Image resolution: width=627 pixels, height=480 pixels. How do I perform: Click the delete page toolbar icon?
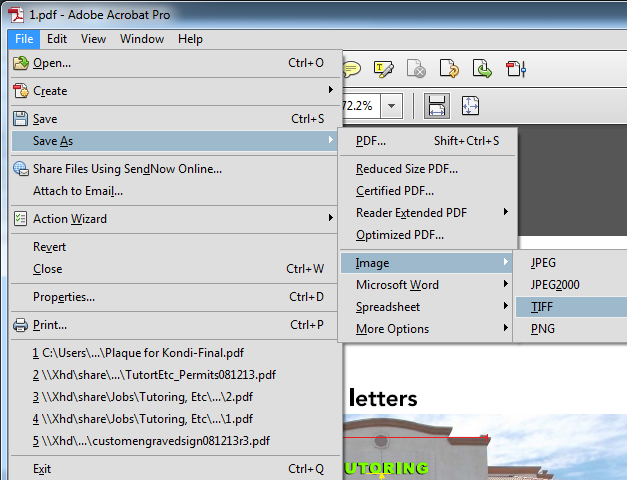pos(416,69)
